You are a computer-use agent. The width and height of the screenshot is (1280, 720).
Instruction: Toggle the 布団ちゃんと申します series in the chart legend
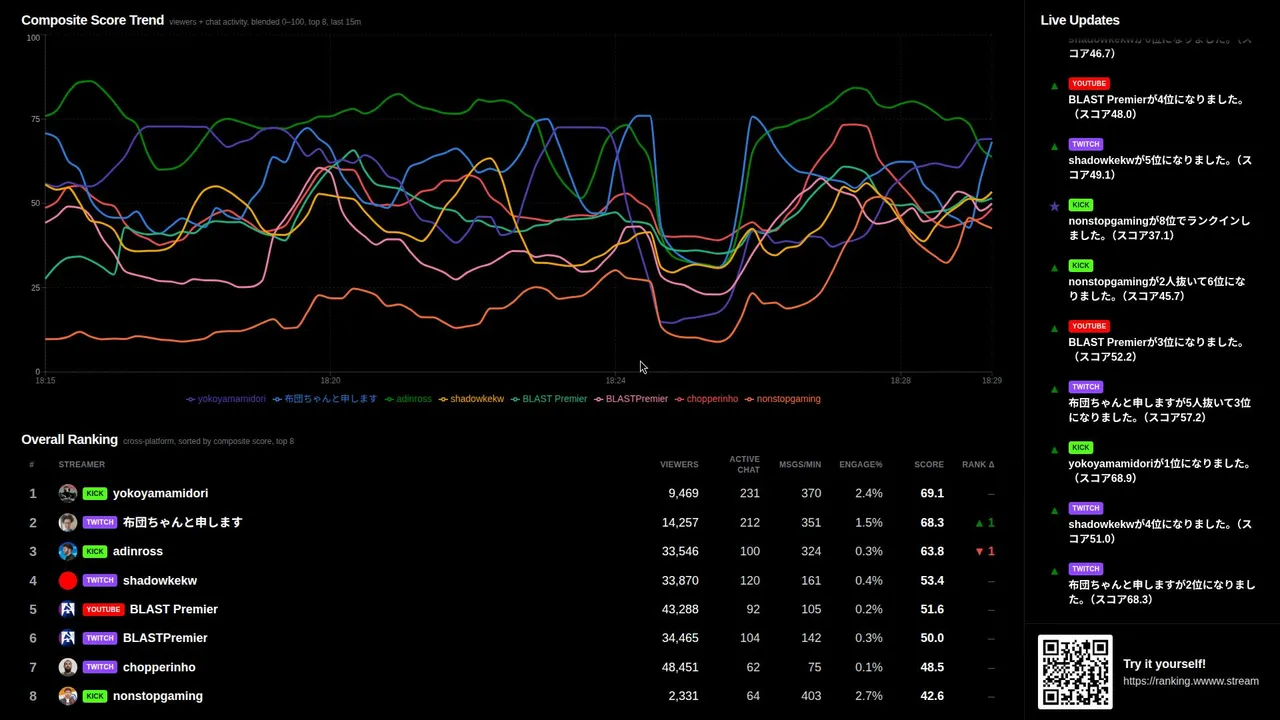click(325, 399)
